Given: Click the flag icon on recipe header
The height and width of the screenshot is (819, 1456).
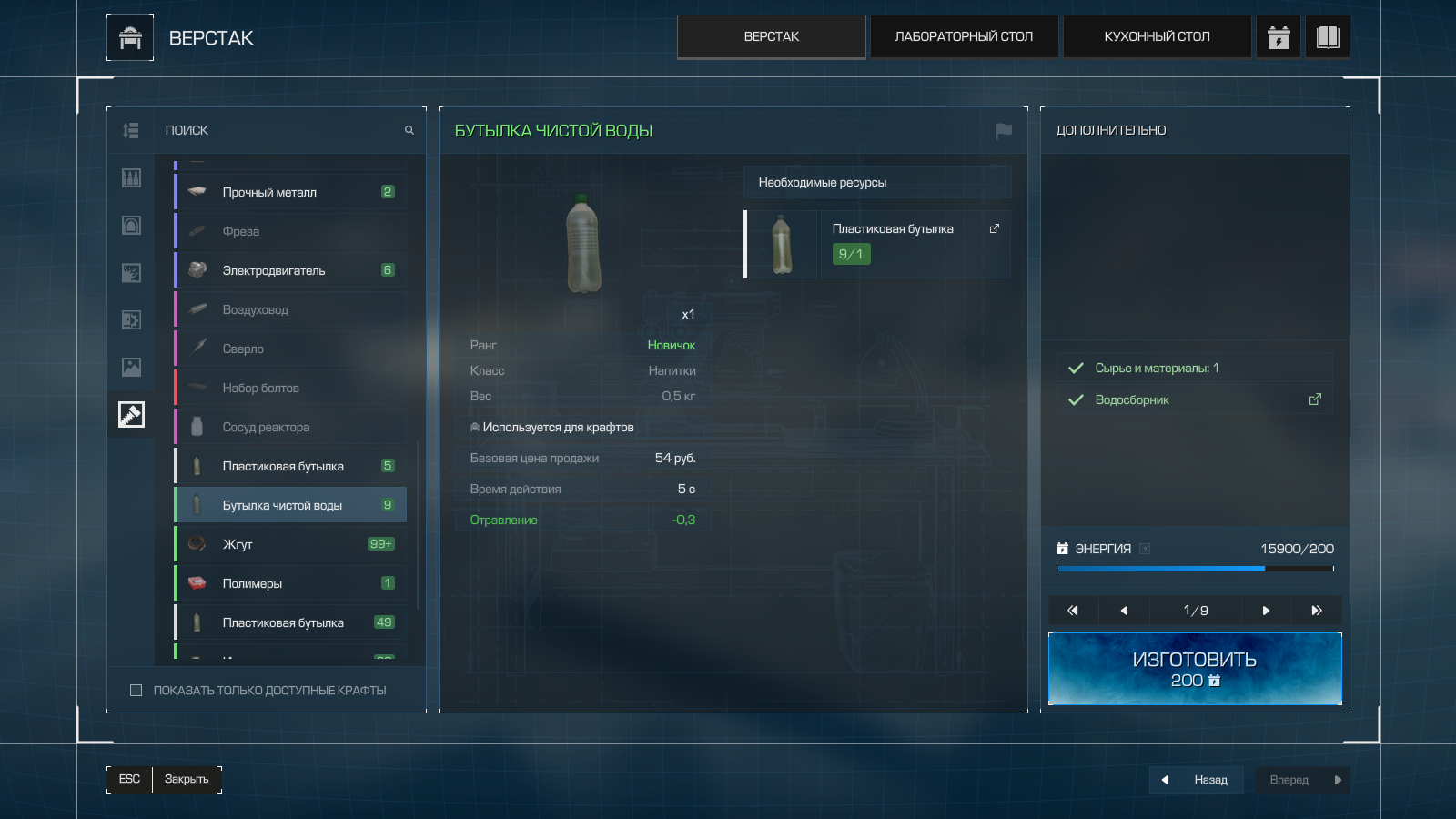Looking at the screenshot, I should coord(1004,131).
